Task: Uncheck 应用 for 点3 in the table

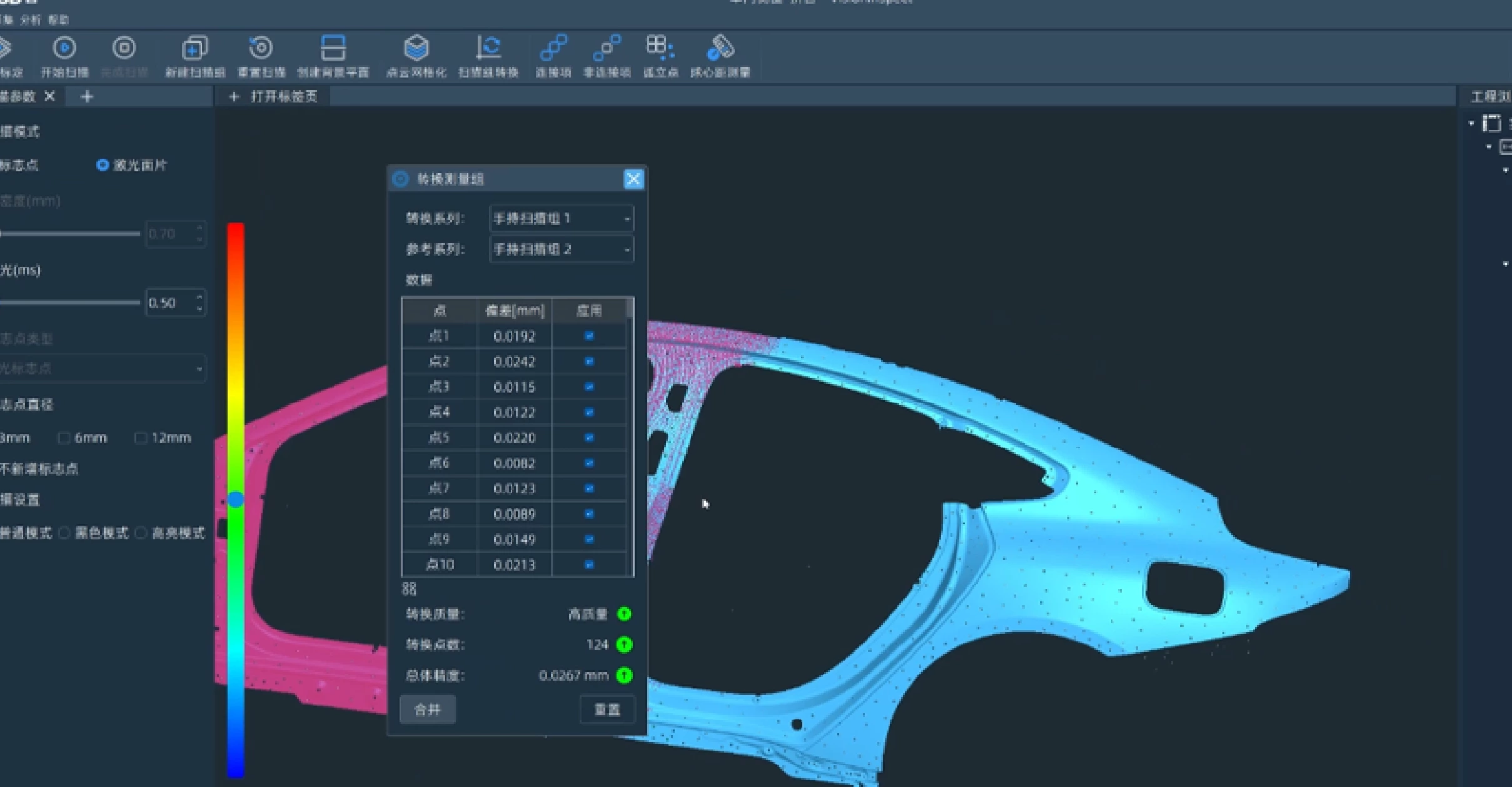Action: (x=588, y=386)
